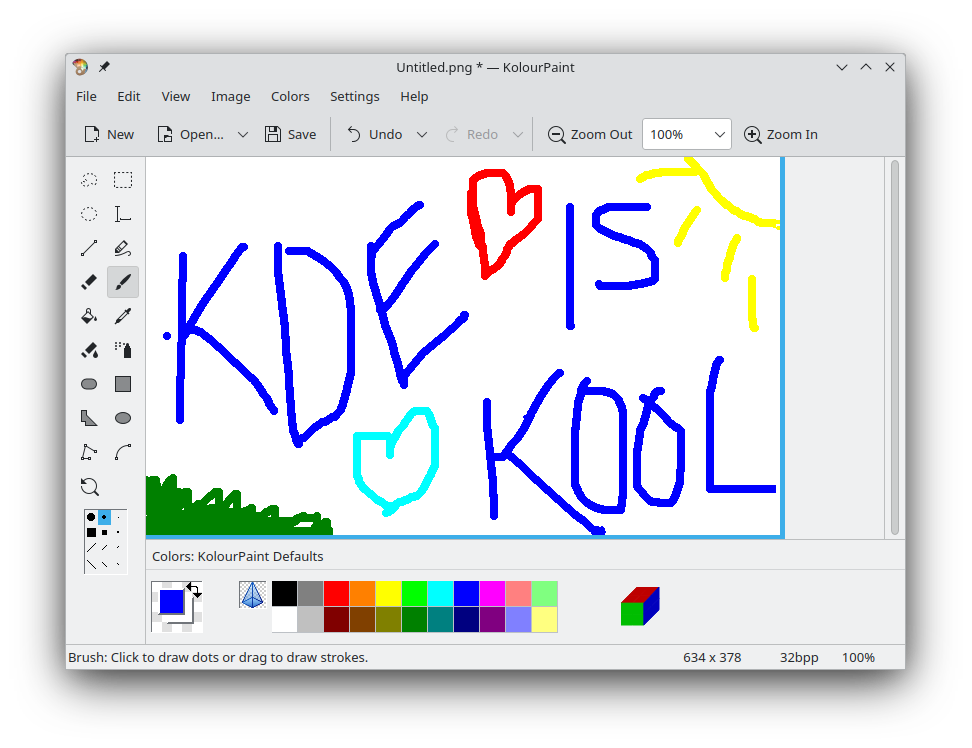Choose the largest square brush shape
Image resolution: width=972 pixels, height=748 pixels.
click(x=91, y=532)
